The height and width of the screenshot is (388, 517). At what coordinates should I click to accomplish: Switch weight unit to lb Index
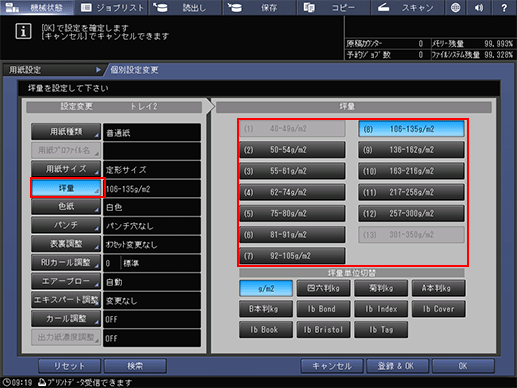[x=381, y=309]
